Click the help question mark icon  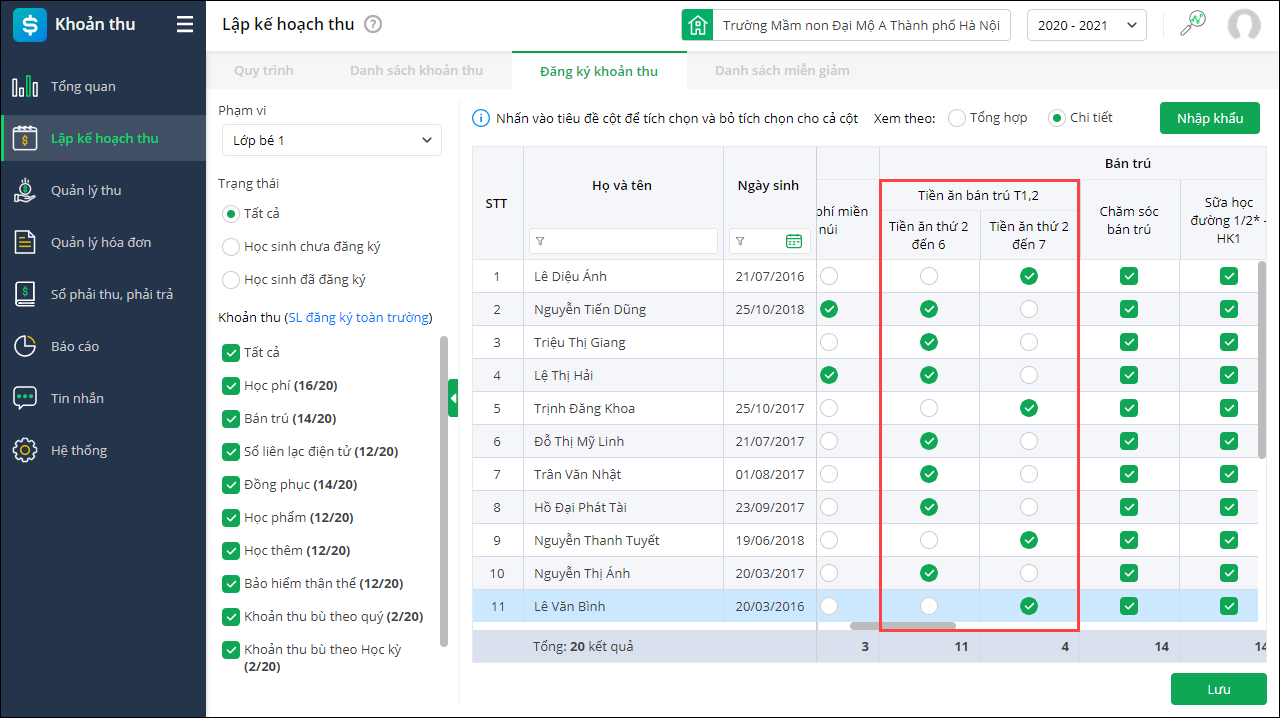click(373, 25)
